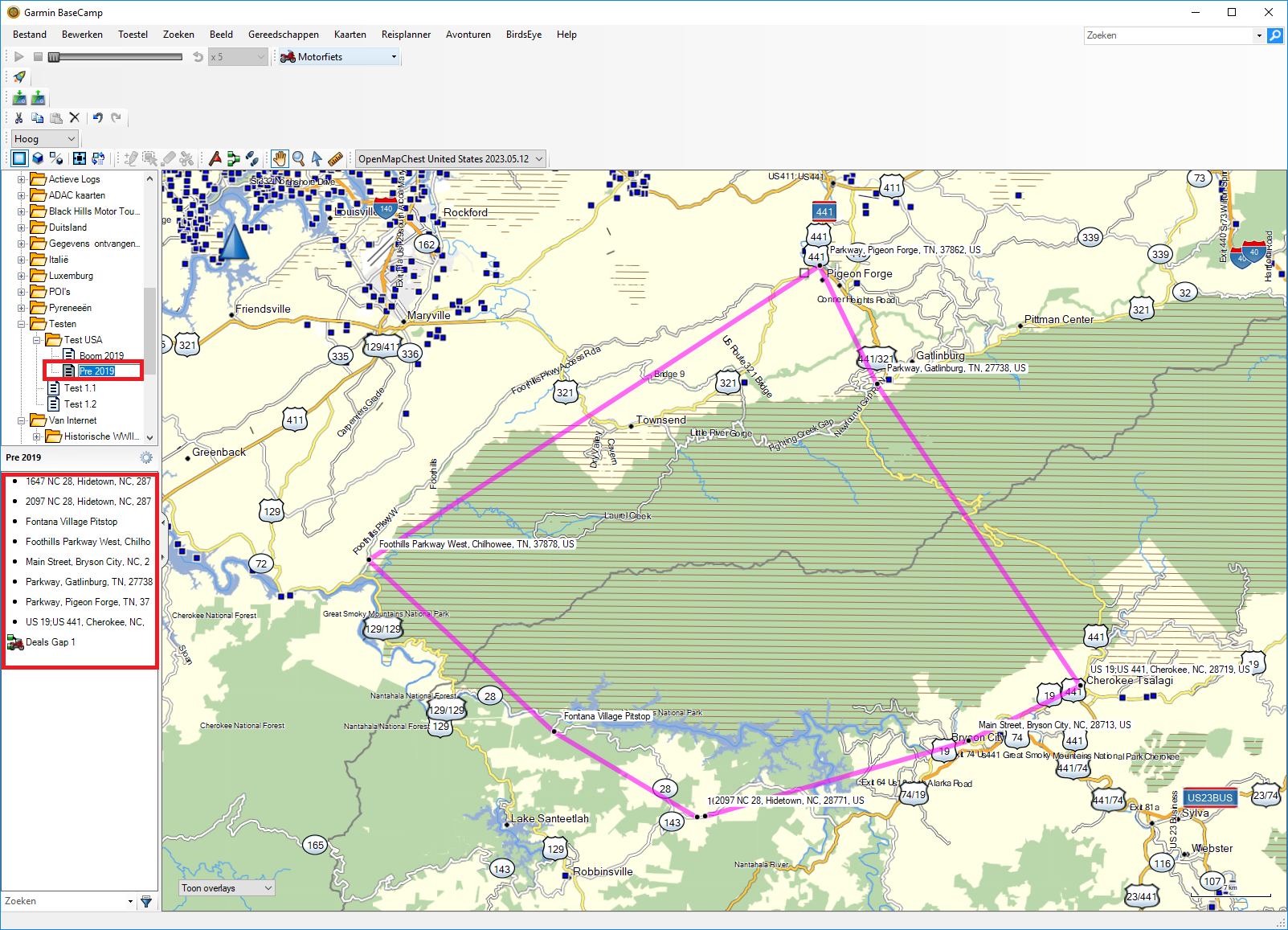The image size is (1288, 930).
Task: Toggle the Pan hand tool
Action: [x=279, y=158]
